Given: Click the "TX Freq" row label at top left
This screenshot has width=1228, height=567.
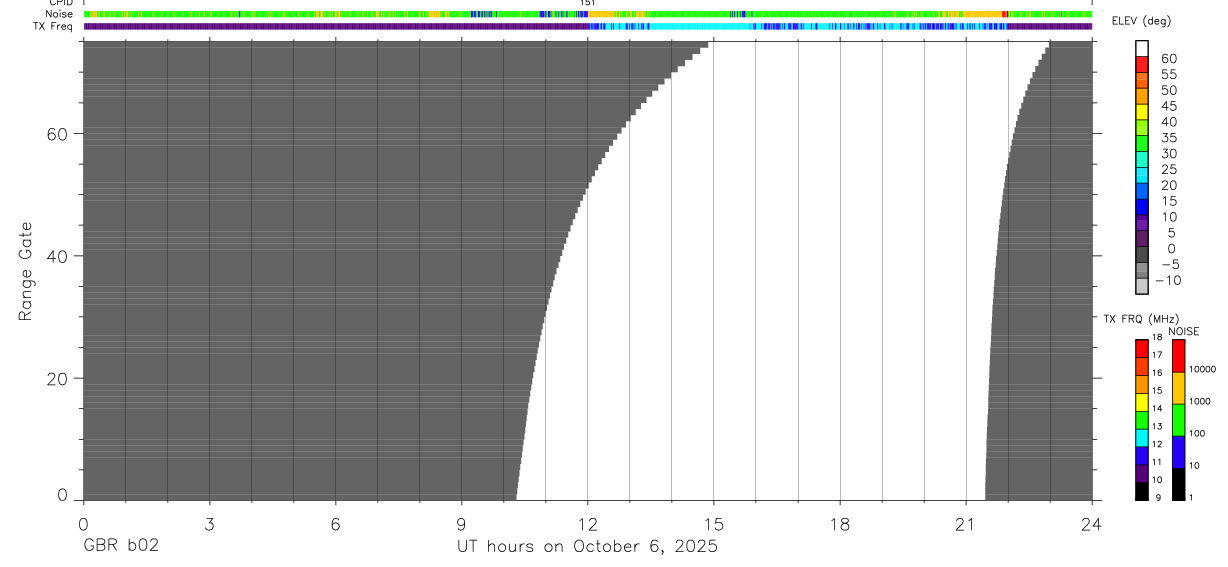Looking at the screenshot, I should click(54, 26).
